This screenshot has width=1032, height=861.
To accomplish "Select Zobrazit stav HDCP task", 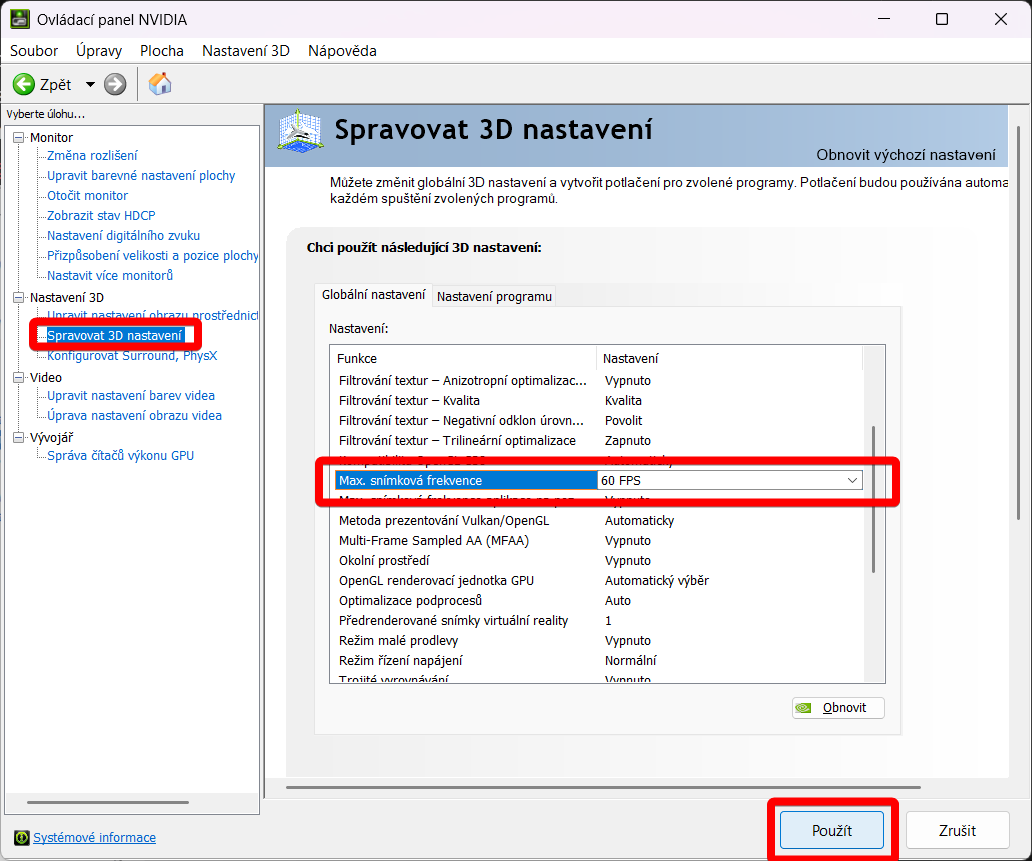I will 101,215.
